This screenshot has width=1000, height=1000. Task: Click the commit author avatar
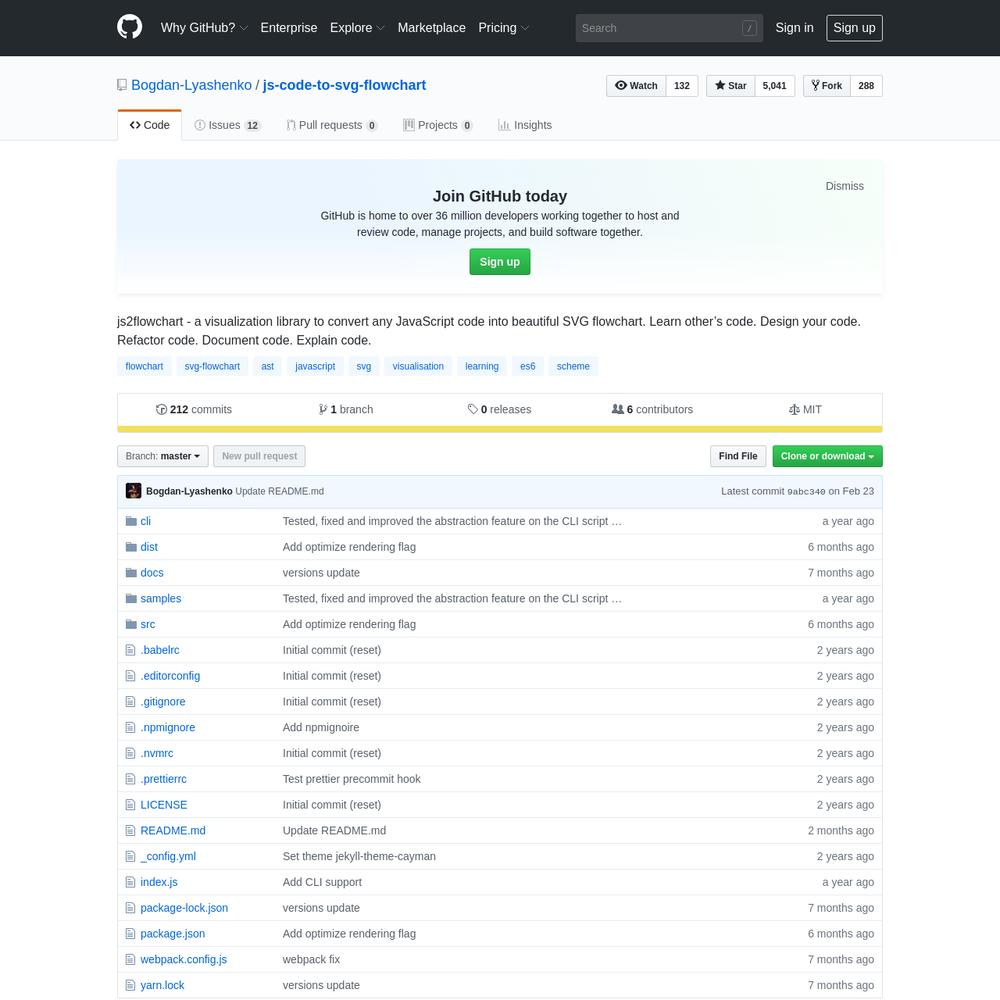click(x=133, y=490)
